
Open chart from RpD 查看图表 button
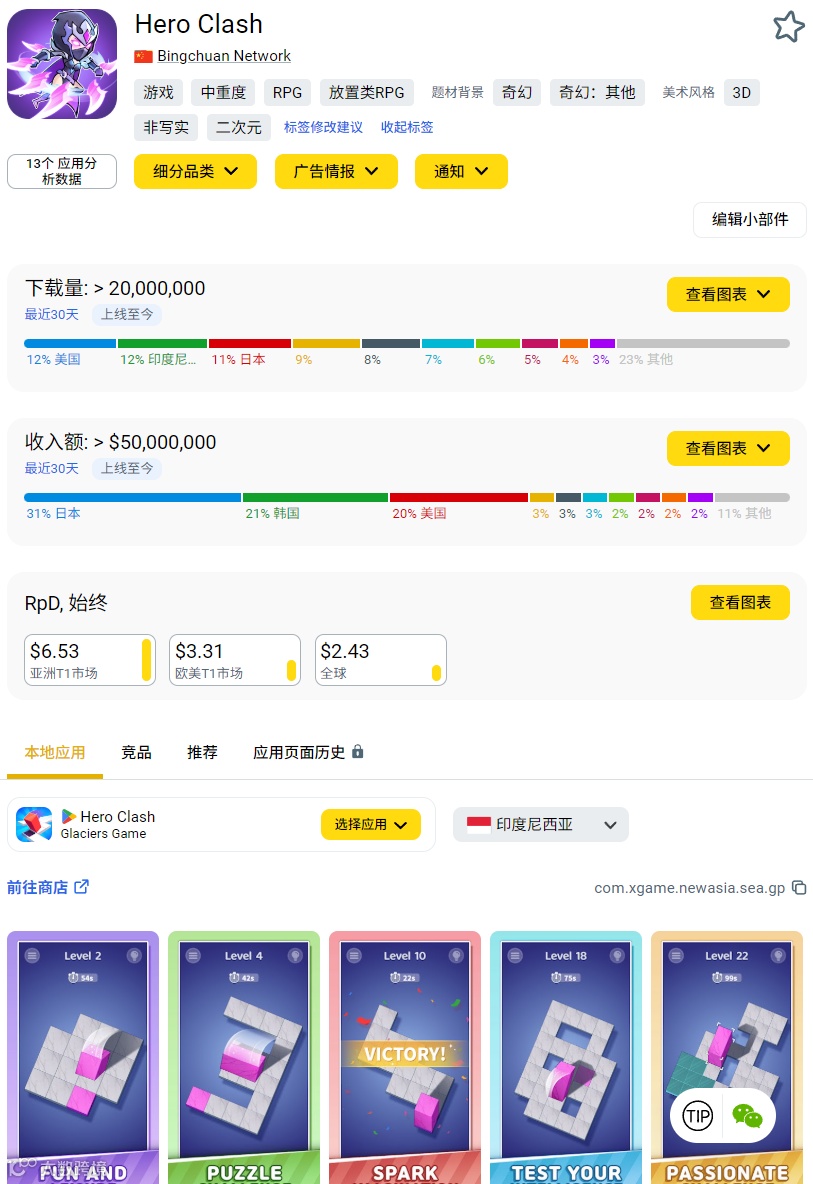[740, 603]
